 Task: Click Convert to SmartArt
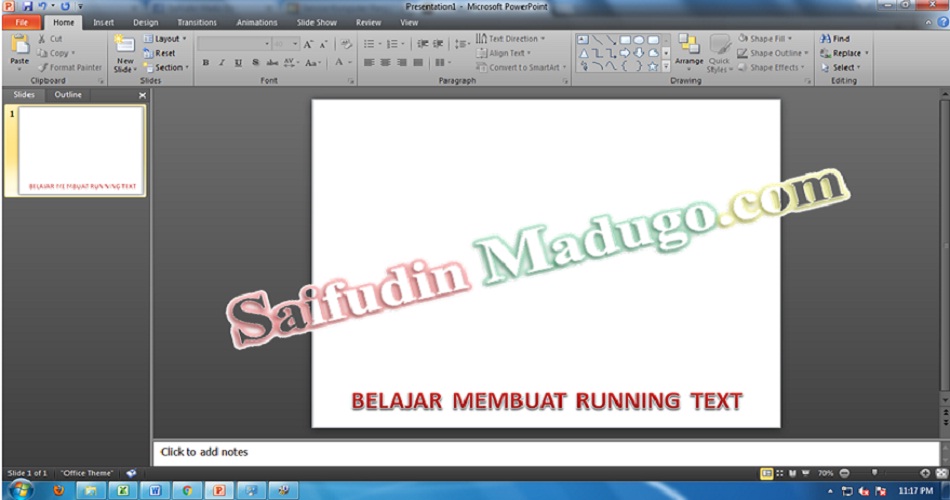pyautogui.click(x=521, y=67)
